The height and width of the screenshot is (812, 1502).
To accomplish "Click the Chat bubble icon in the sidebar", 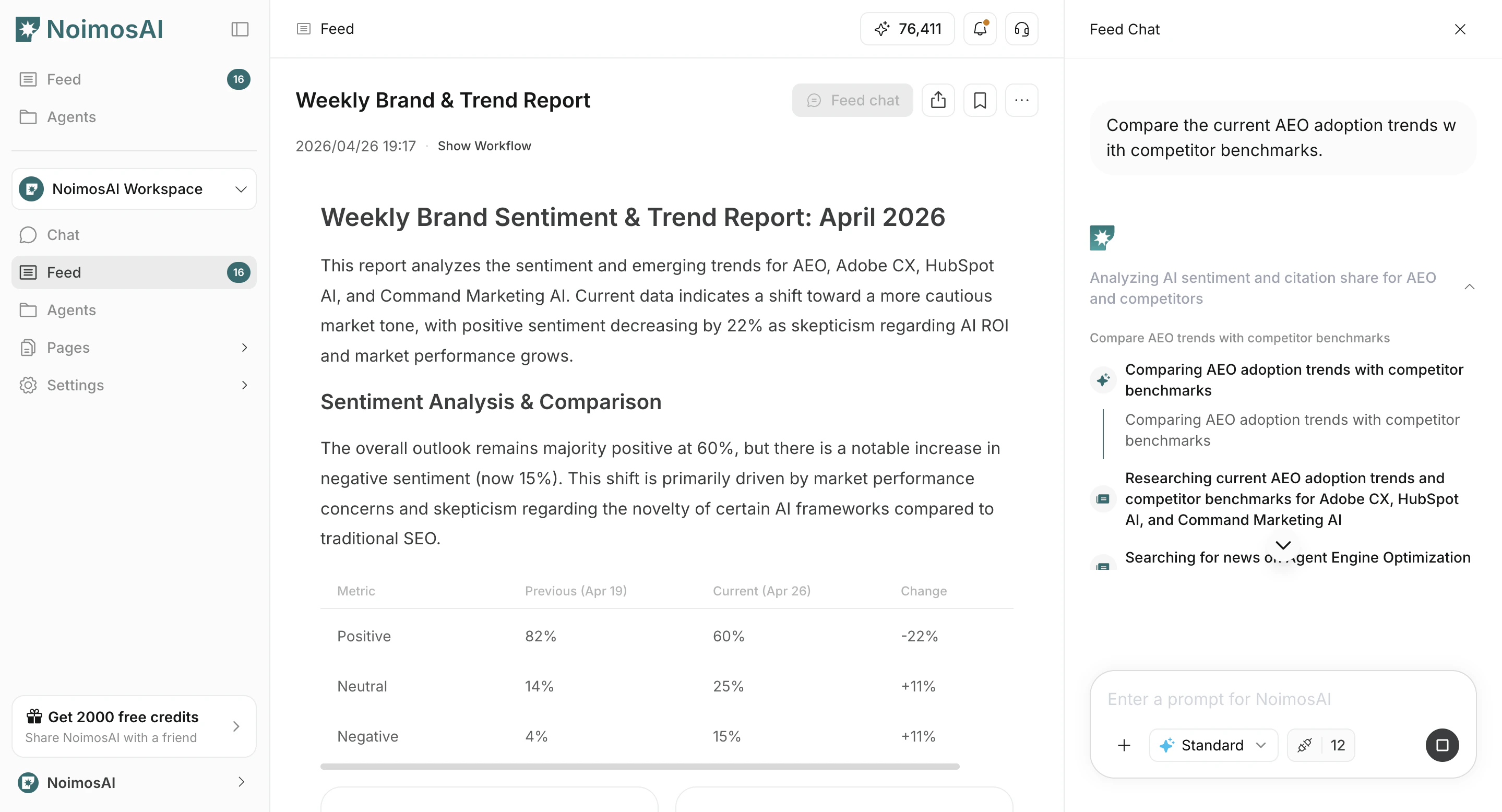I will coord(28,235).
